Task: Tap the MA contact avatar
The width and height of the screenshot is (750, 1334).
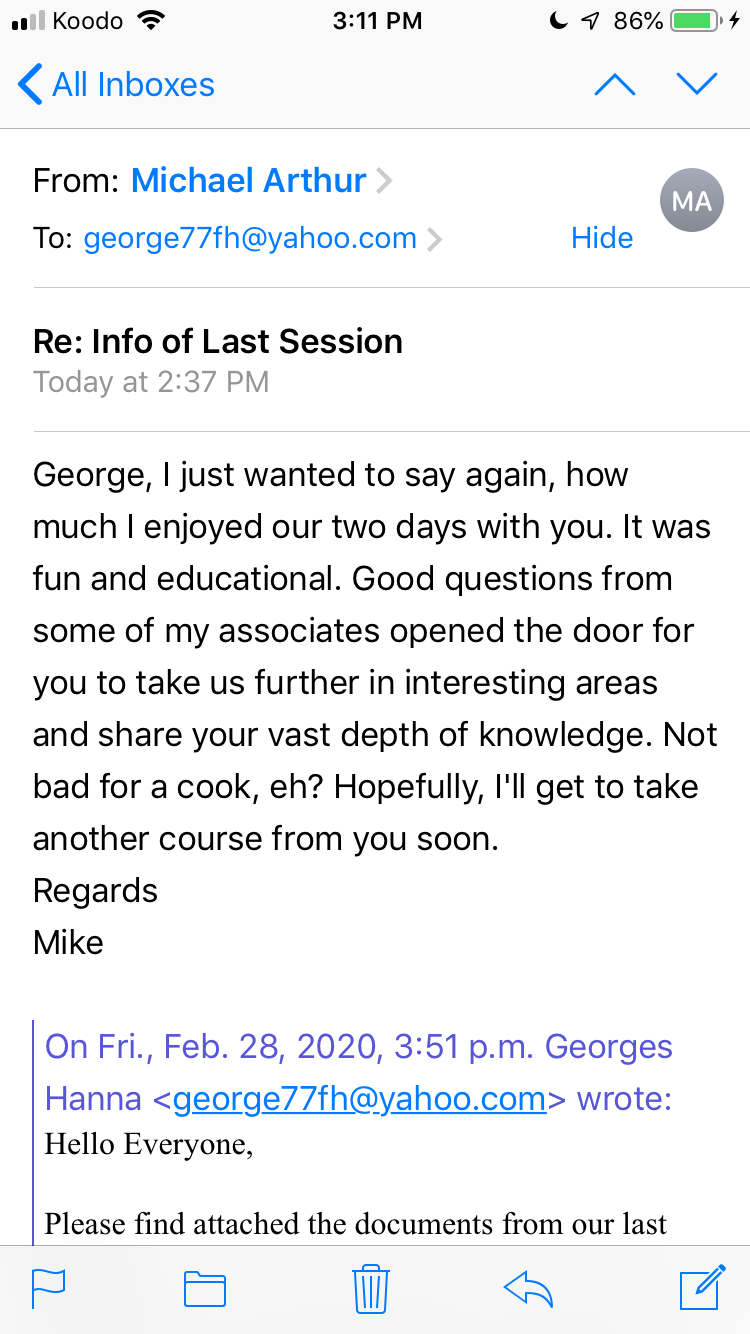Action: 691,202
